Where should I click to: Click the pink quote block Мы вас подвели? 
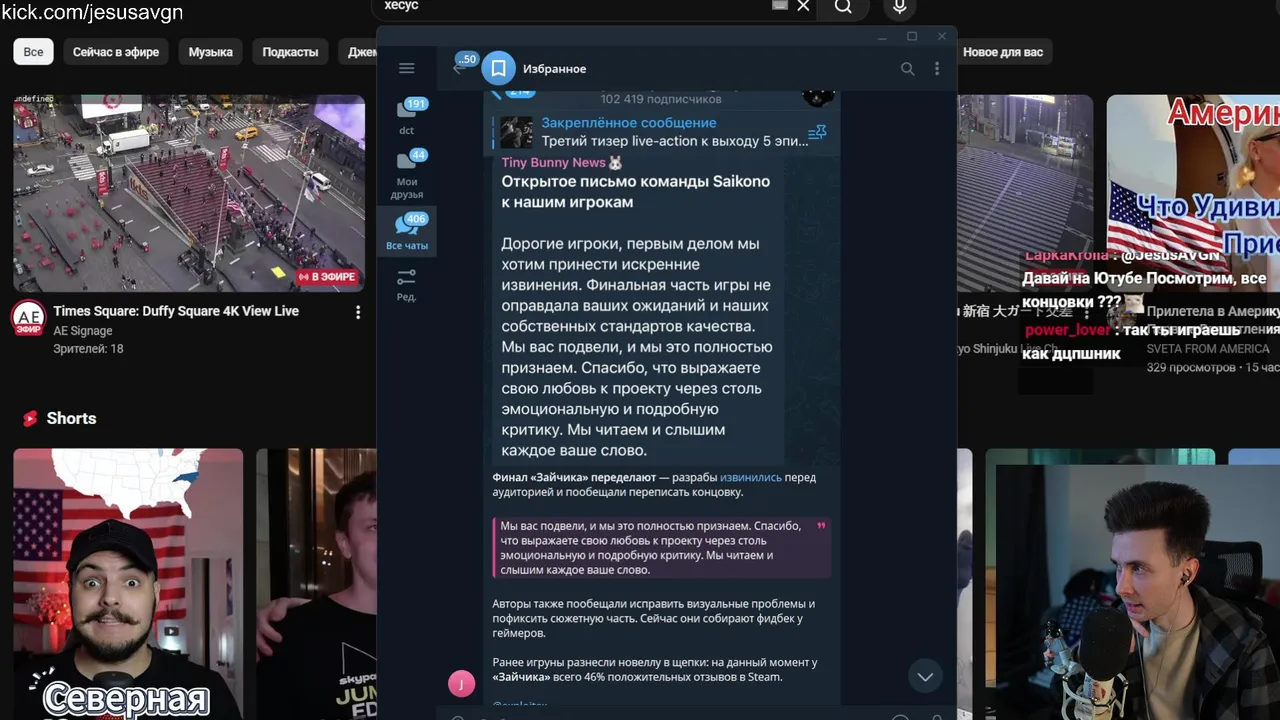(661, 548)
